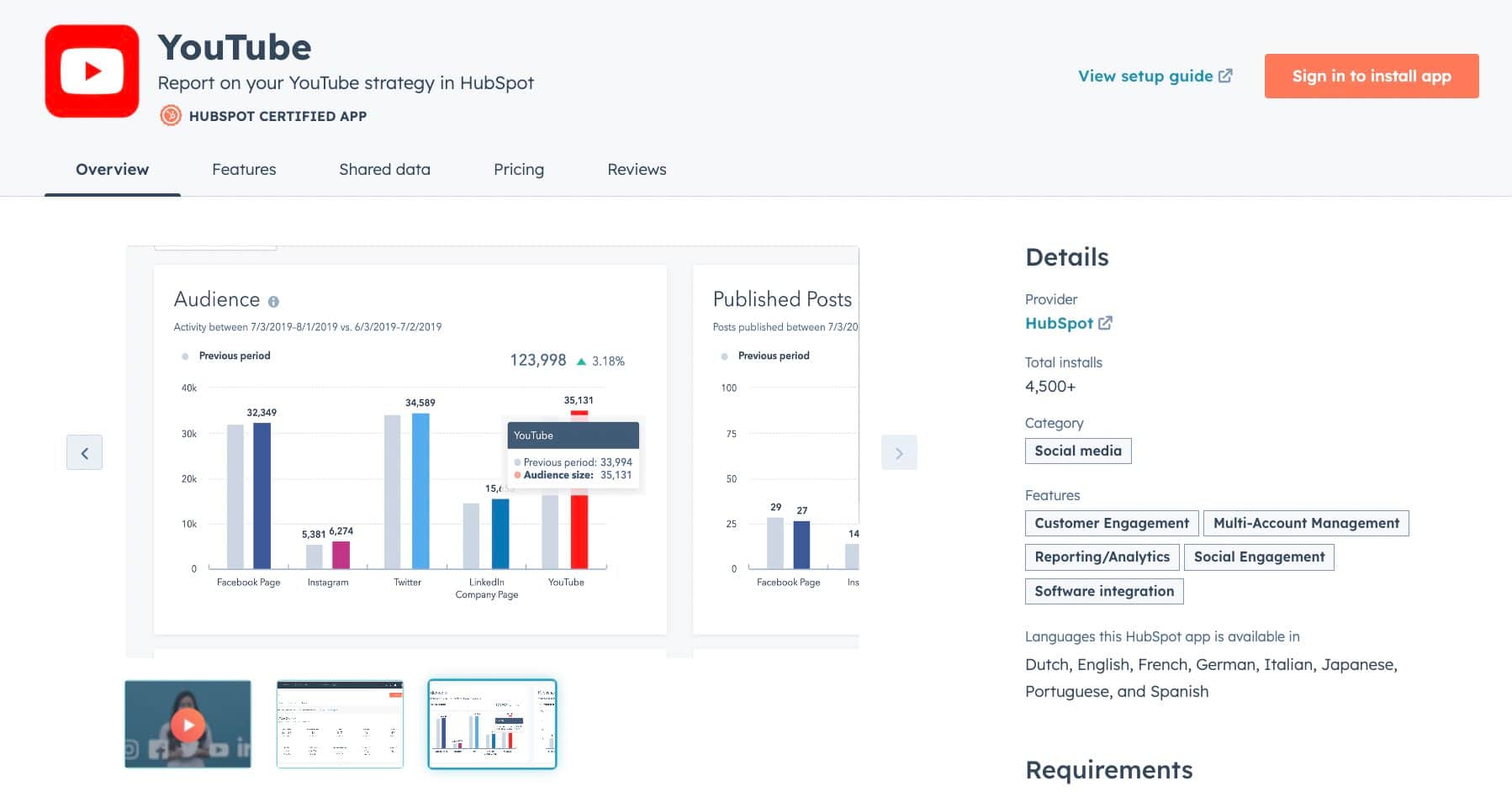Select the second dashboard screenshot thumbnail
Viewport: 1512px width, 802px height.
pos(340,724)
